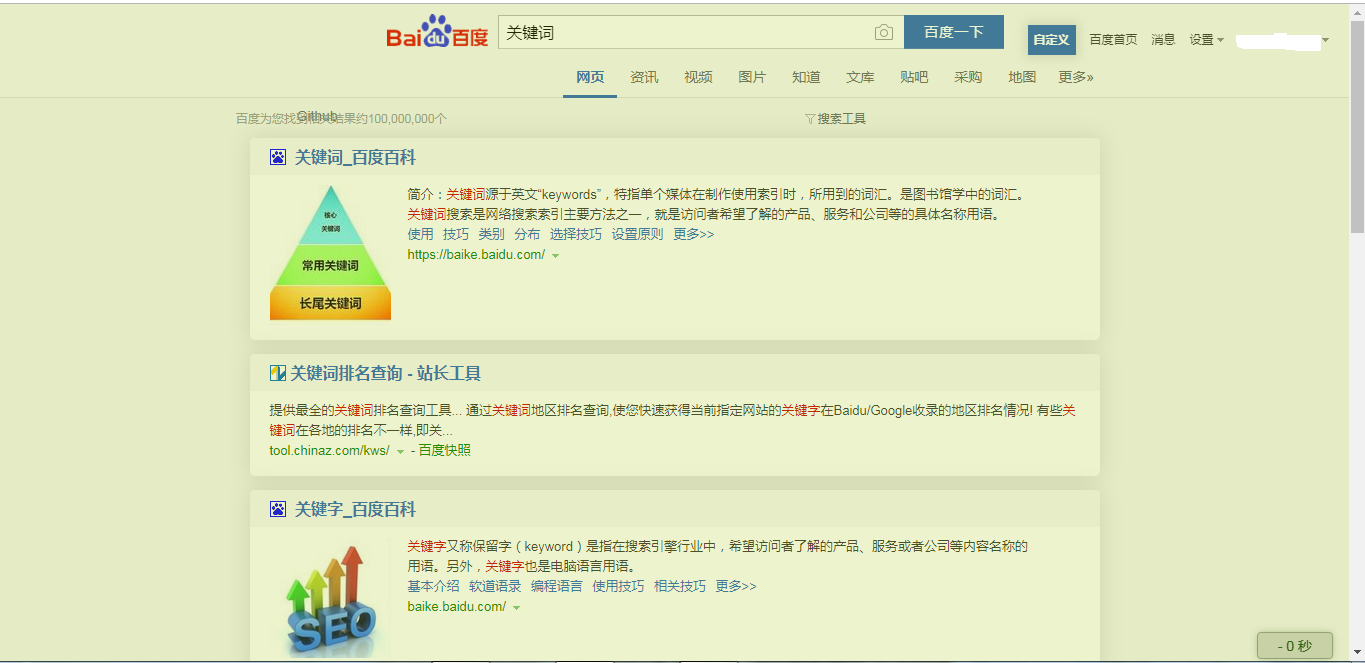The image size is (1365, 663).
Task: Click the Baidu logo
Action: click(x=437, y=32)
